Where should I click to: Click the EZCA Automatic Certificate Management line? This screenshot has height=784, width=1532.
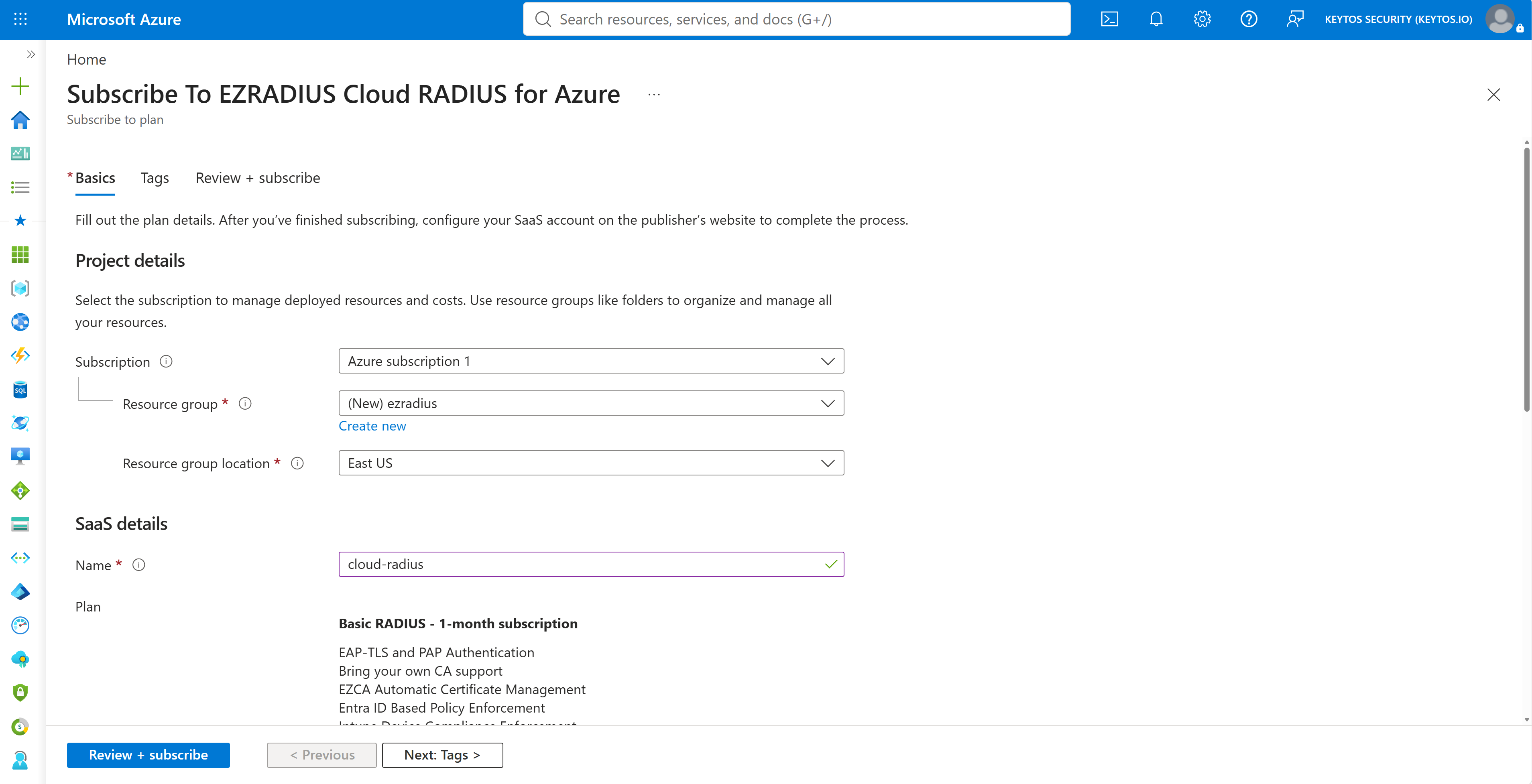tap(462, 689)
